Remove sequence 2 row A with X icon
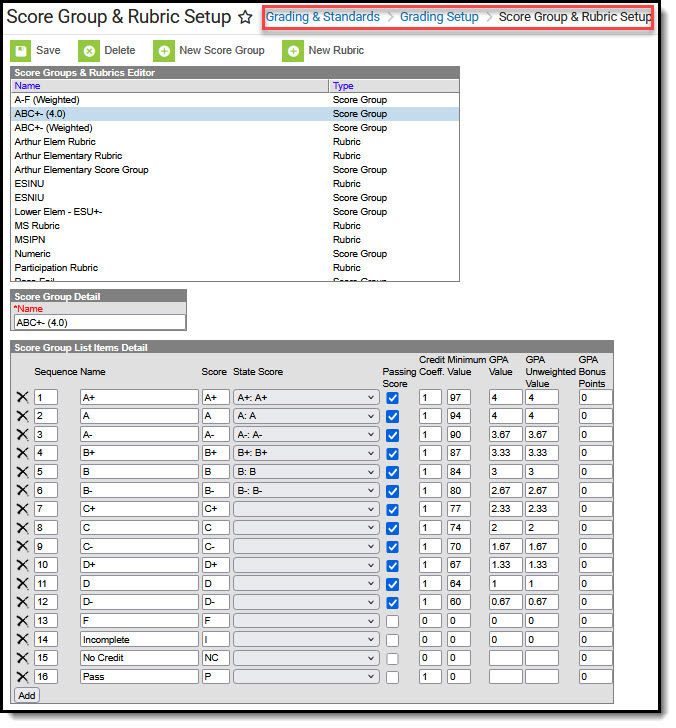This screenshot has height=728, width=676. pyautogui.click(x=22, y=416)
